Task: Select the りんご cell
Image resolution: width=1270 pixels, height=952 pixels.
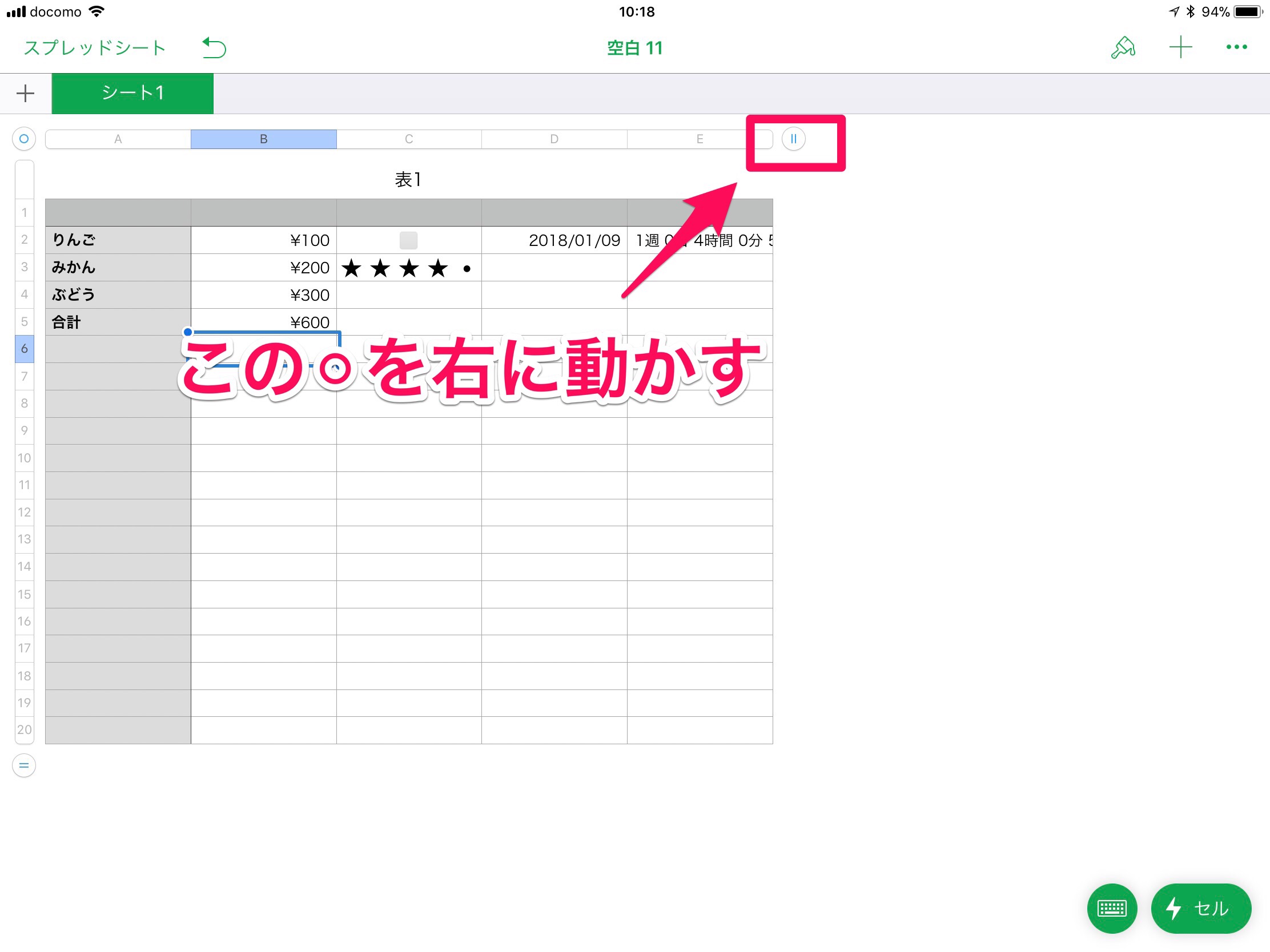Action: coord(118,240)
